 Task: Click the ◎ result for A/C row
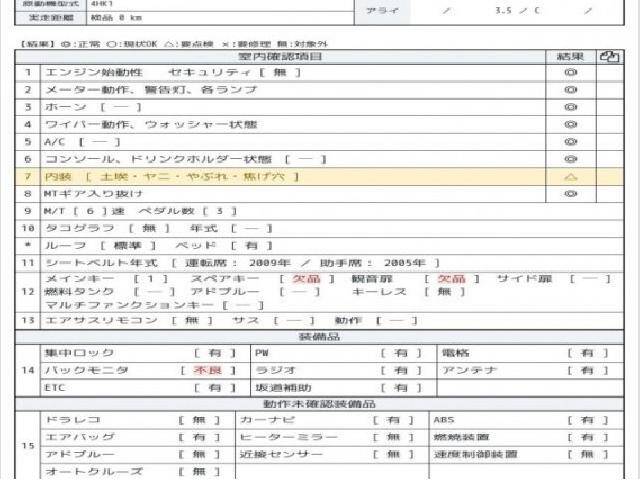click(x=570, y=142)
